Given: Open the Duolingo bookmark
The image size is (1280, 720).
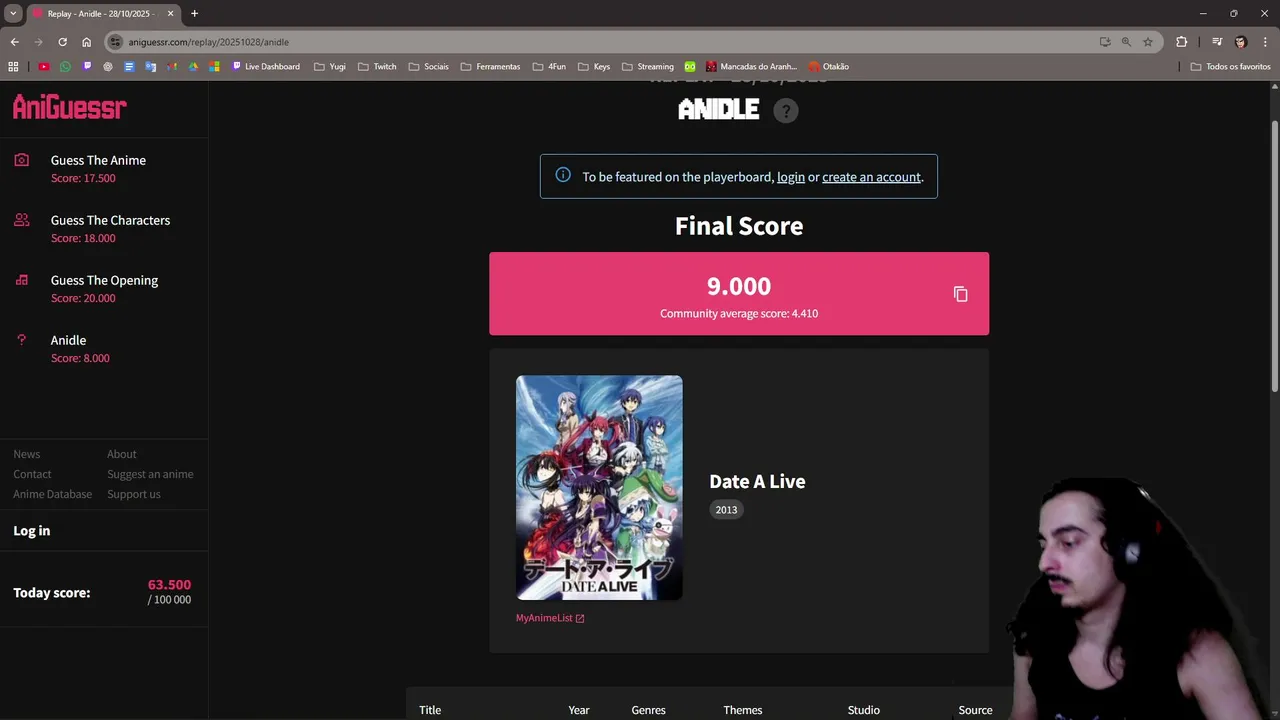Looking at the screenshot, I should [690, 67].
